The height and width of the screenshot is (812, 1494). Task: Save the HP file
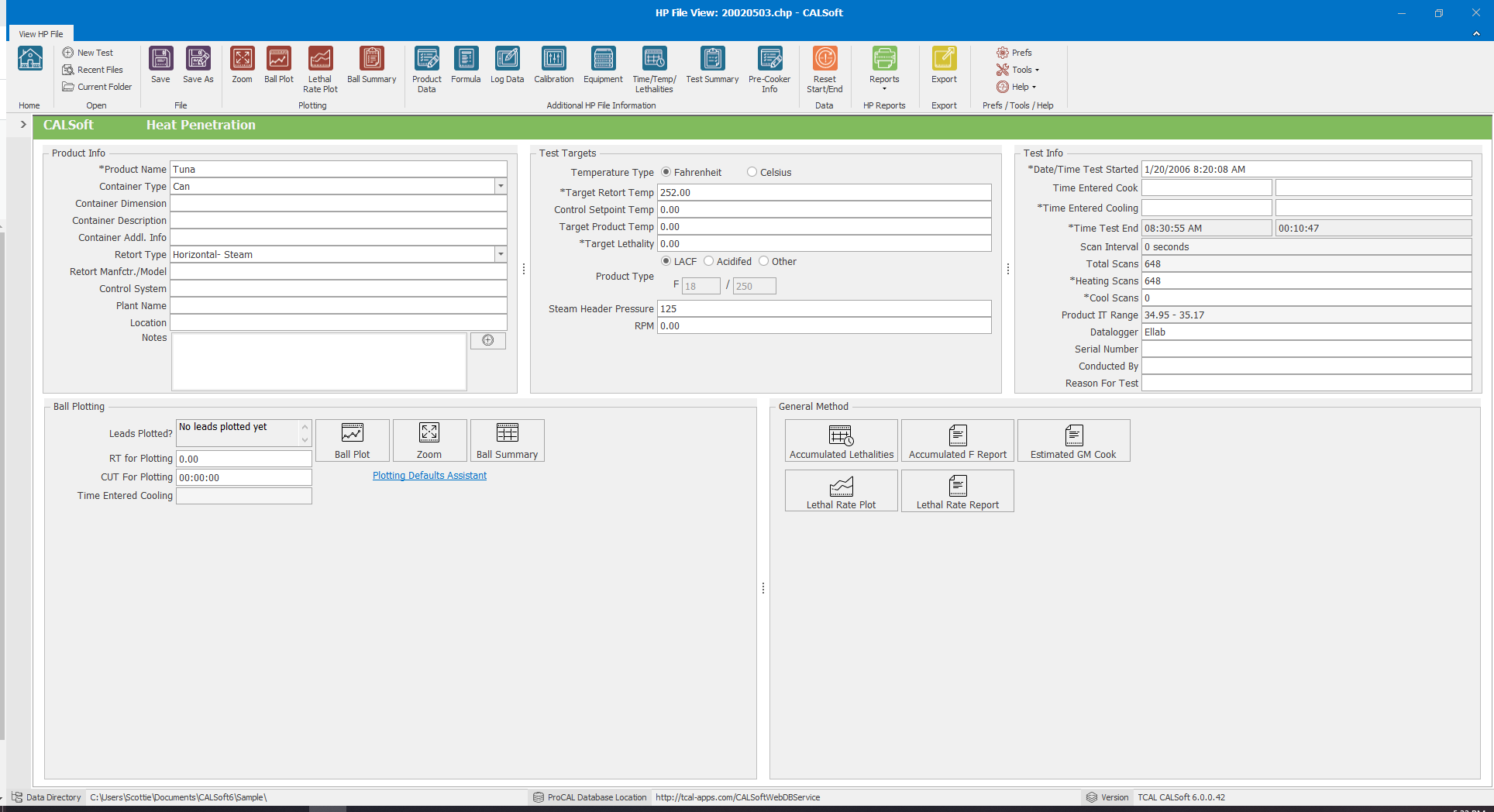pos(160,65)
